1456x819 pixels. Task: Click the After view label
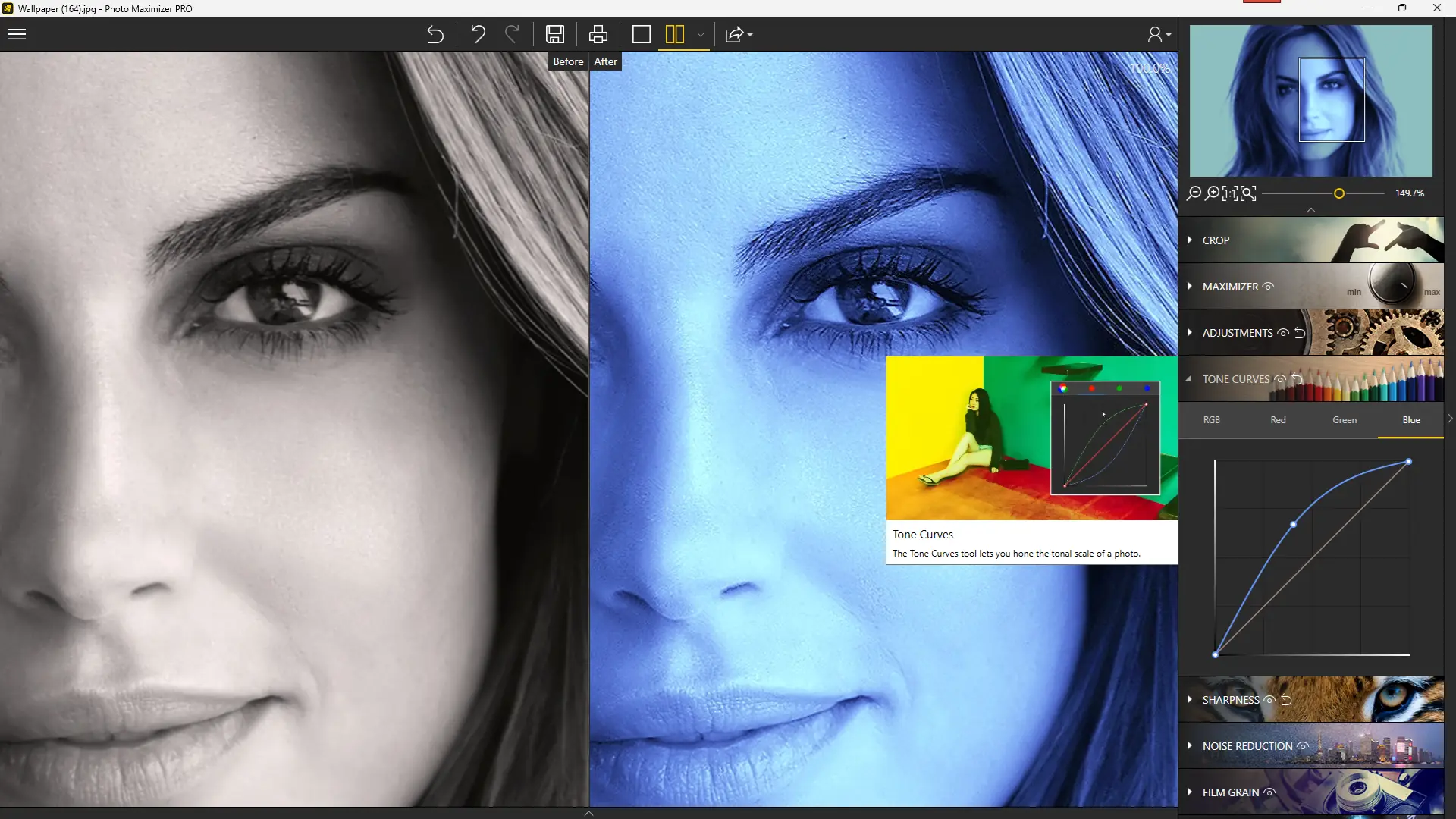605,61
